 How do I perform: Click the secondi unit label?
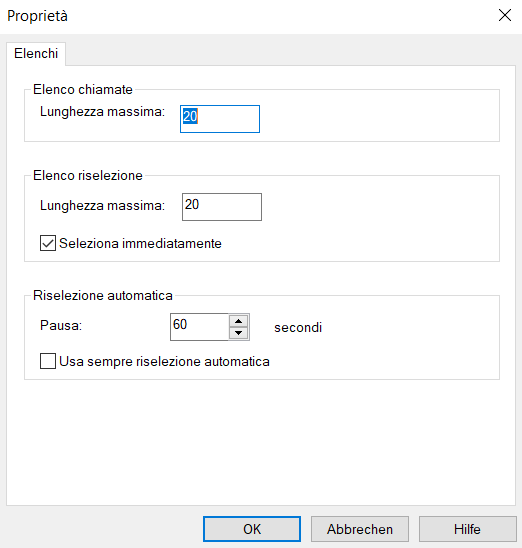(x=298, y=327)
